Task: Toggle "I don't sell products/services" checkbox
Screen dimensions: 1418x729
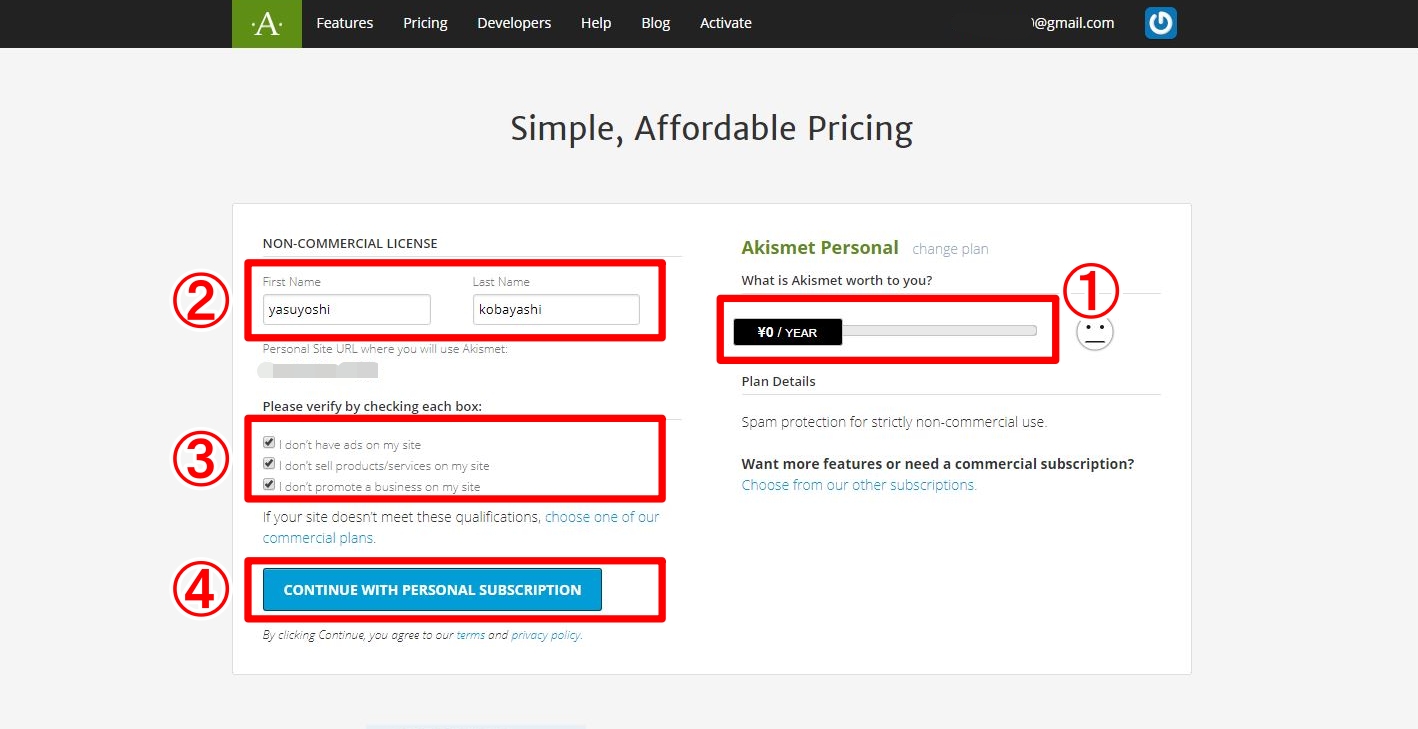Action: click(269, 464)
